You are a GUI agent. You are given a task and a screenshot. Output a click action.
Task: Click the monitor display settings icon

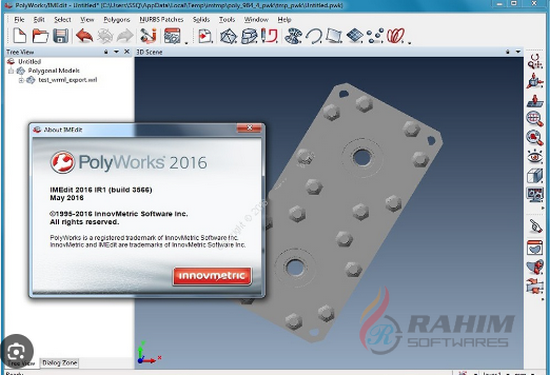pos(535,194)
